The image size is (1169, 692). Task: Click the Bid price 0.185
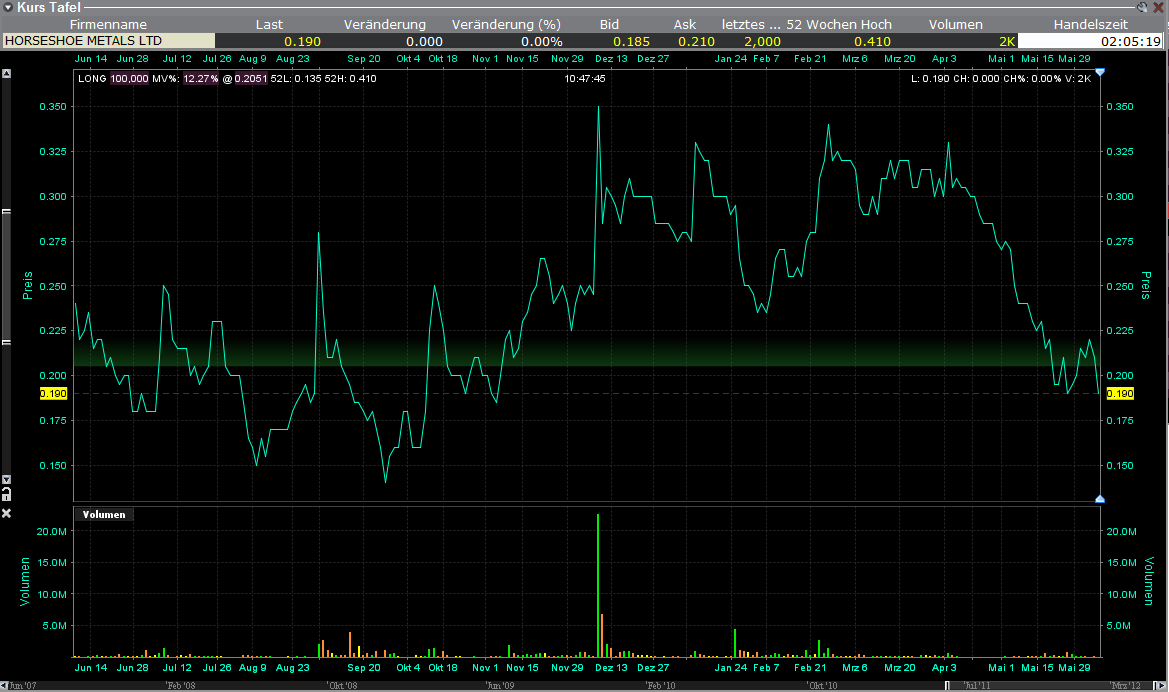[x=631, y=41]
